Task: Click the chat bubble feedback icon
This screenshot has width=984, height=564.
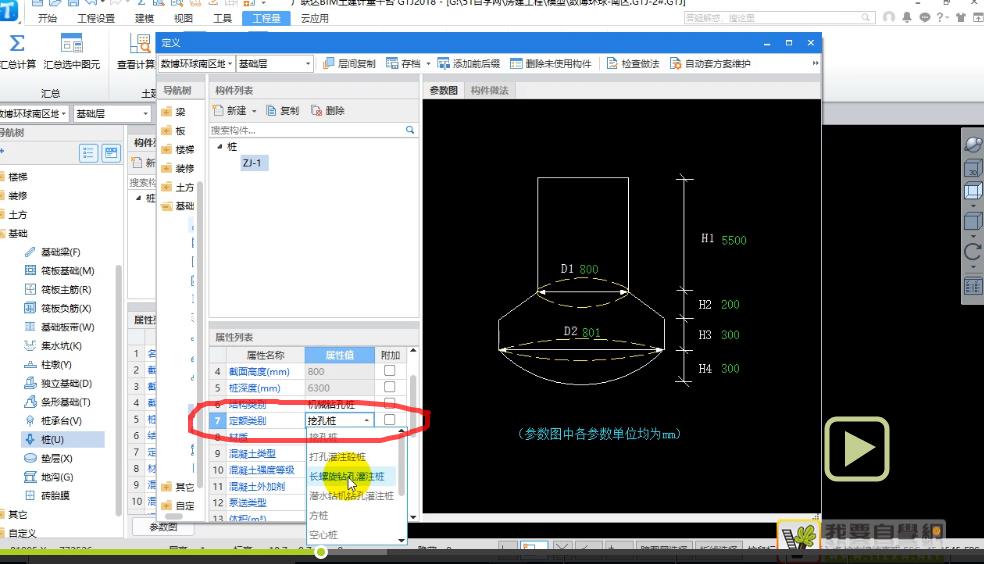Action: point(924,17)
